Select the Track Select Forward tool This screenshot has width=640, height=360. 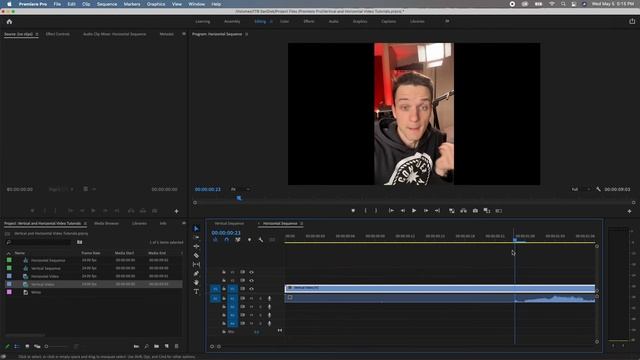(196, 237)
